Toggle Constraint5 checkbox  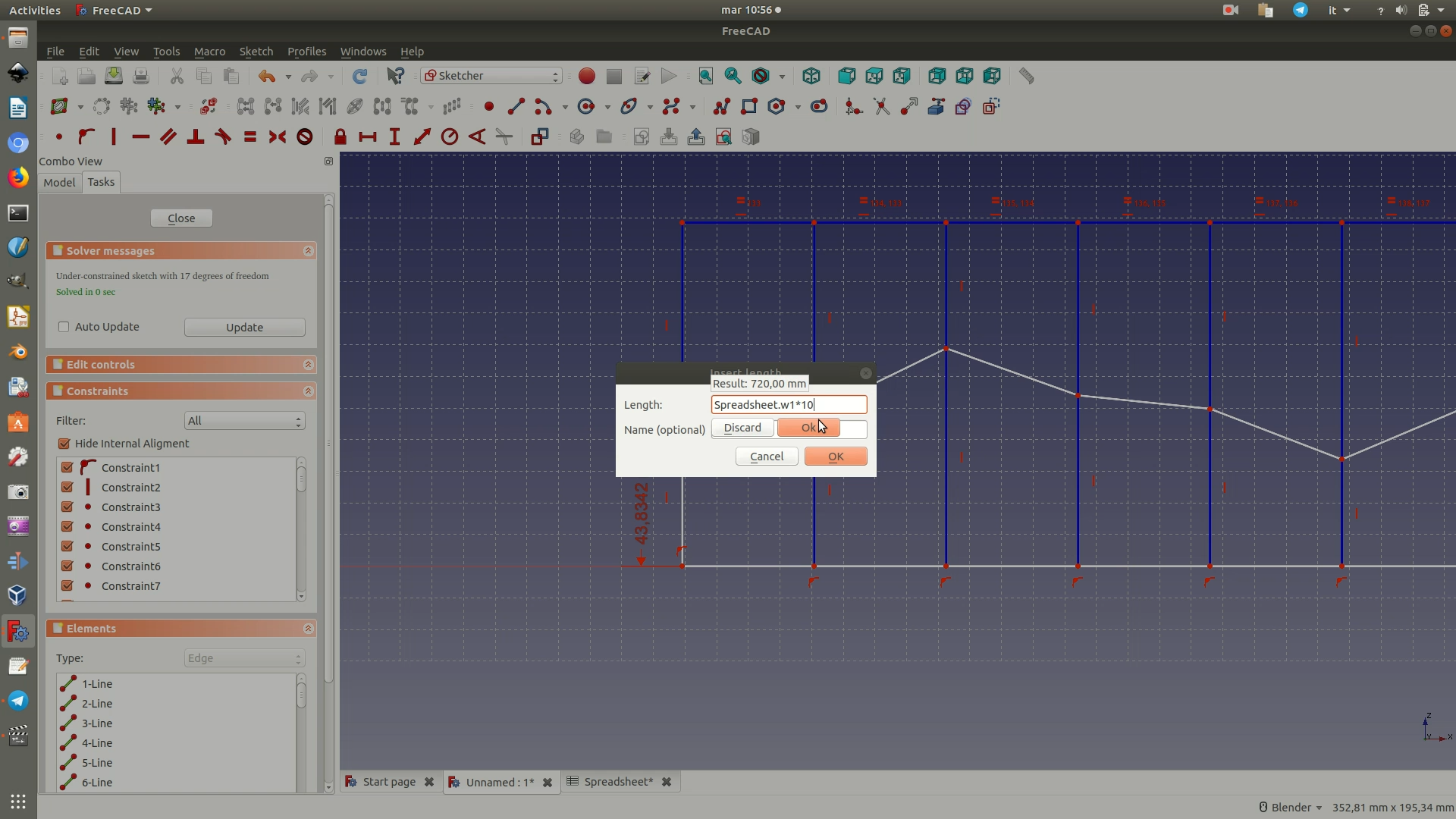[x=67, y=547]
